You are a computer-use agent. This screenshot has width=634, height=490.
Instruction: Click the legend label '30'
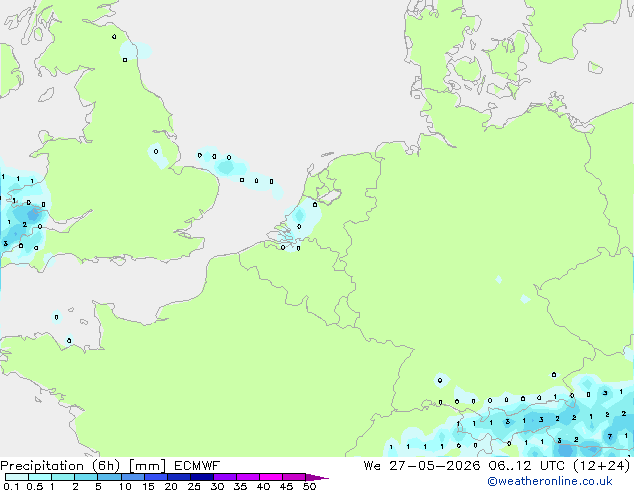tap(217, 486)
